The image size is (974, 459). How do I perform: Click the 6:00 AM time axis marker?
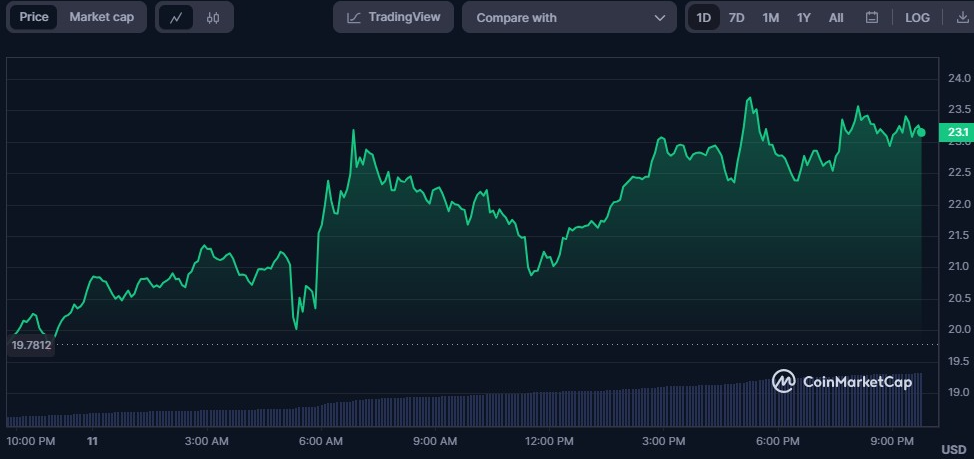(x=321, y=441)
